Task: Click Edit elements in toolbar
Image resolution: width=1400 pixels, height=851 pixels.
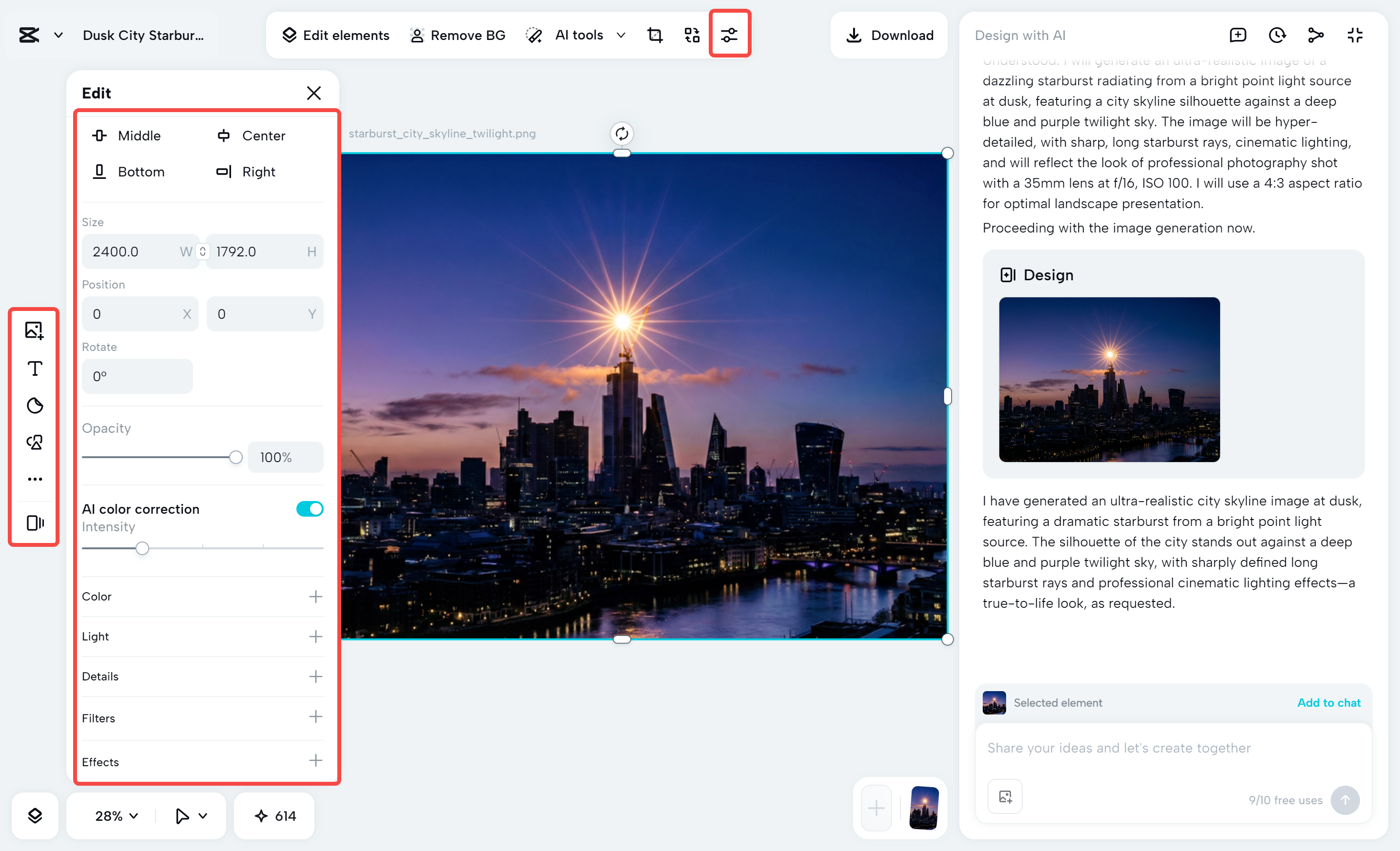Action: point(336,35)
